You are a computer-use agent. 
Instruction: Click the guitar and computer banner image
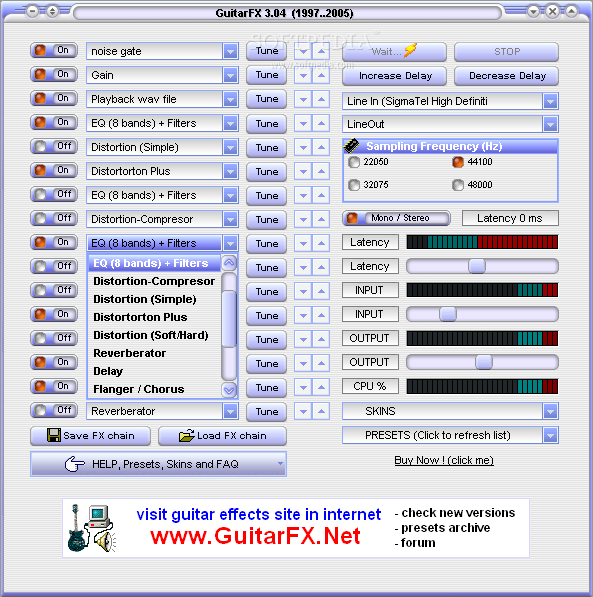click(92, 528)
